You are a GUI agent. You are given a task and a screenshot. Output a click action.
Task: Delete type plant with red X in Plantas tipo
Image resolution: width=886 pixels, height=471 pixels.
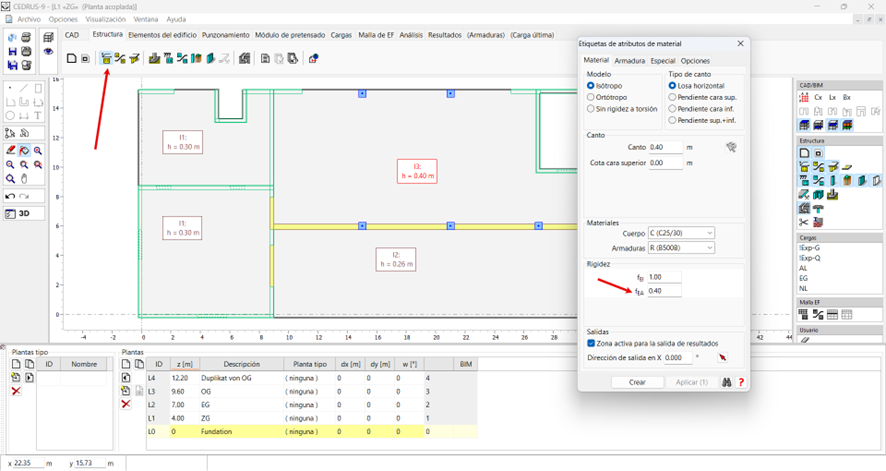16,391
